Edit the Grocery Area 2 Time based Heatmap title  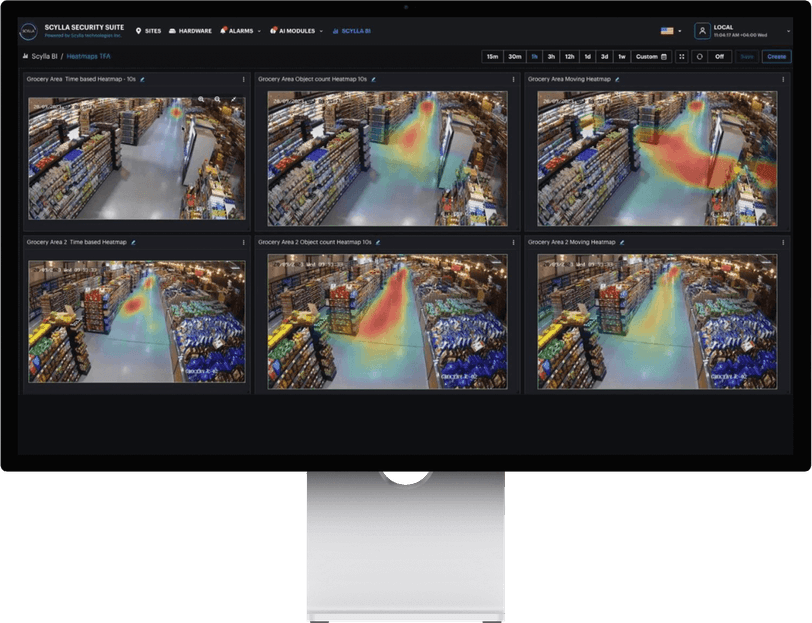pos(134,242)
